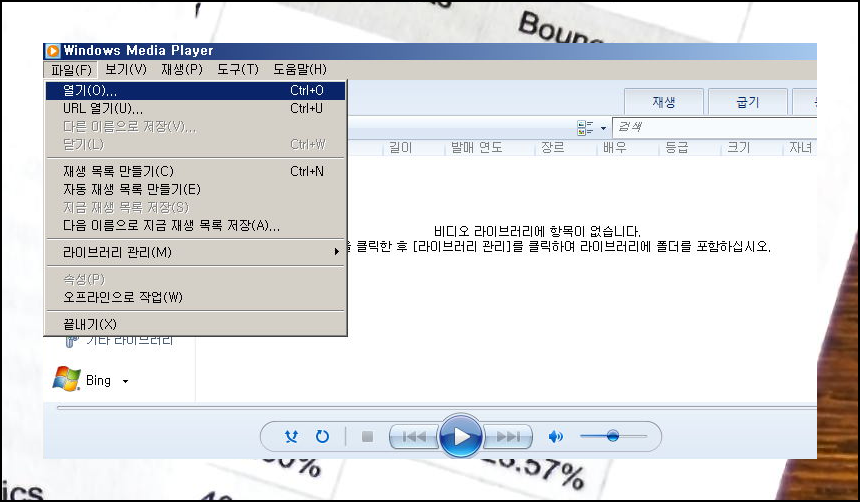Click the view options icon beside the search box

[x=585, y=128]
